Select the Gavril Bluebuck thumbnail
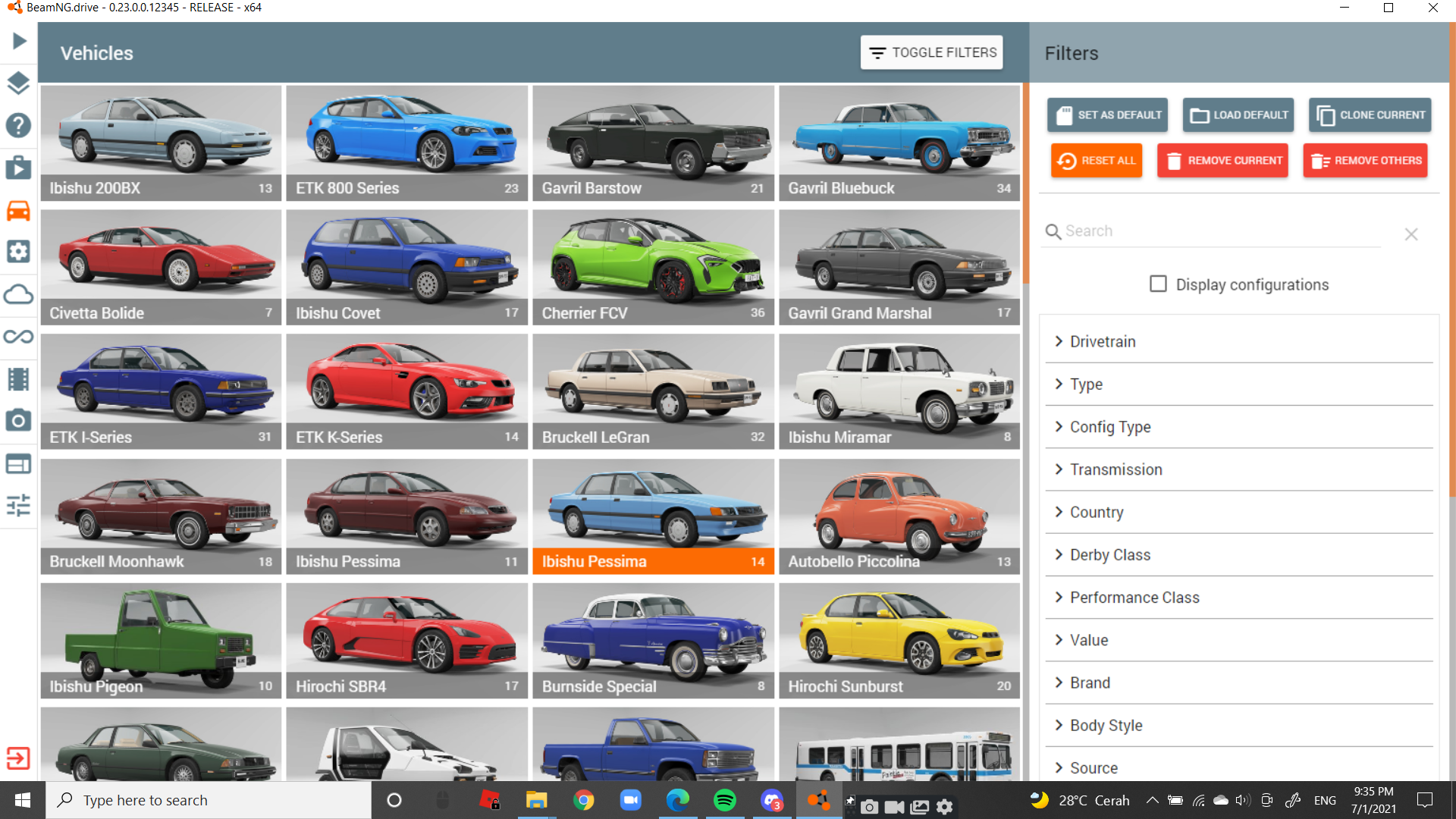 click(x=899, y=143)
